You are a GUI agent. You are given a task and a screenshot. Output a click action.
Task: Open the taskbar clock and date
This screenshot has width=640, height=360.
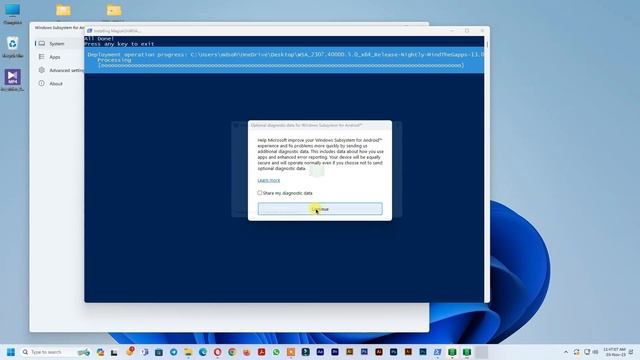[x=614, y=352]
